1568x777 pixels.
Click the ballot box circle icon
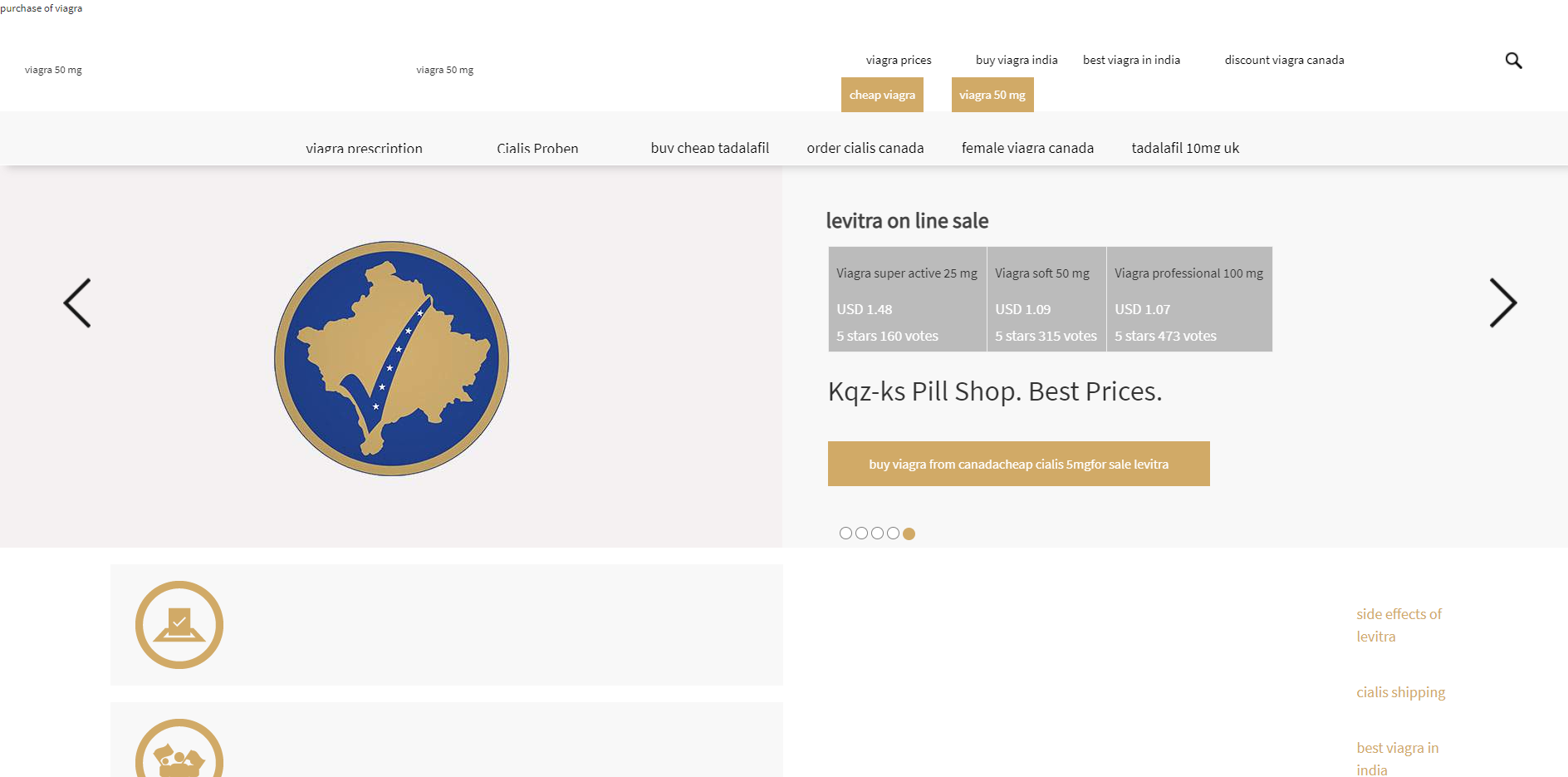click(179, 625)
